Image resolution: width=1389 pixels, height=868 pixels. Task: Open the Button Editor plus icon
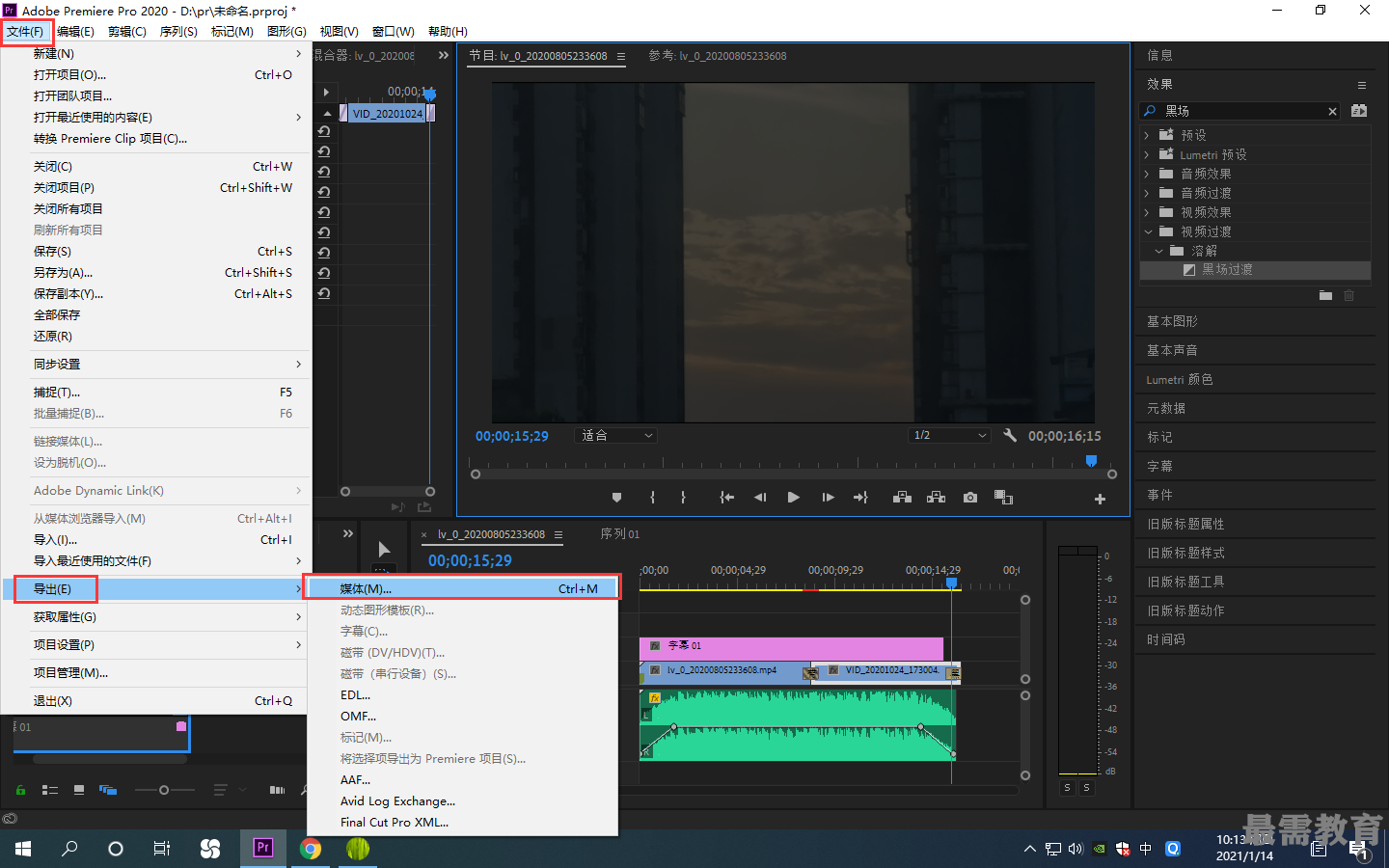coord(1100,499)
